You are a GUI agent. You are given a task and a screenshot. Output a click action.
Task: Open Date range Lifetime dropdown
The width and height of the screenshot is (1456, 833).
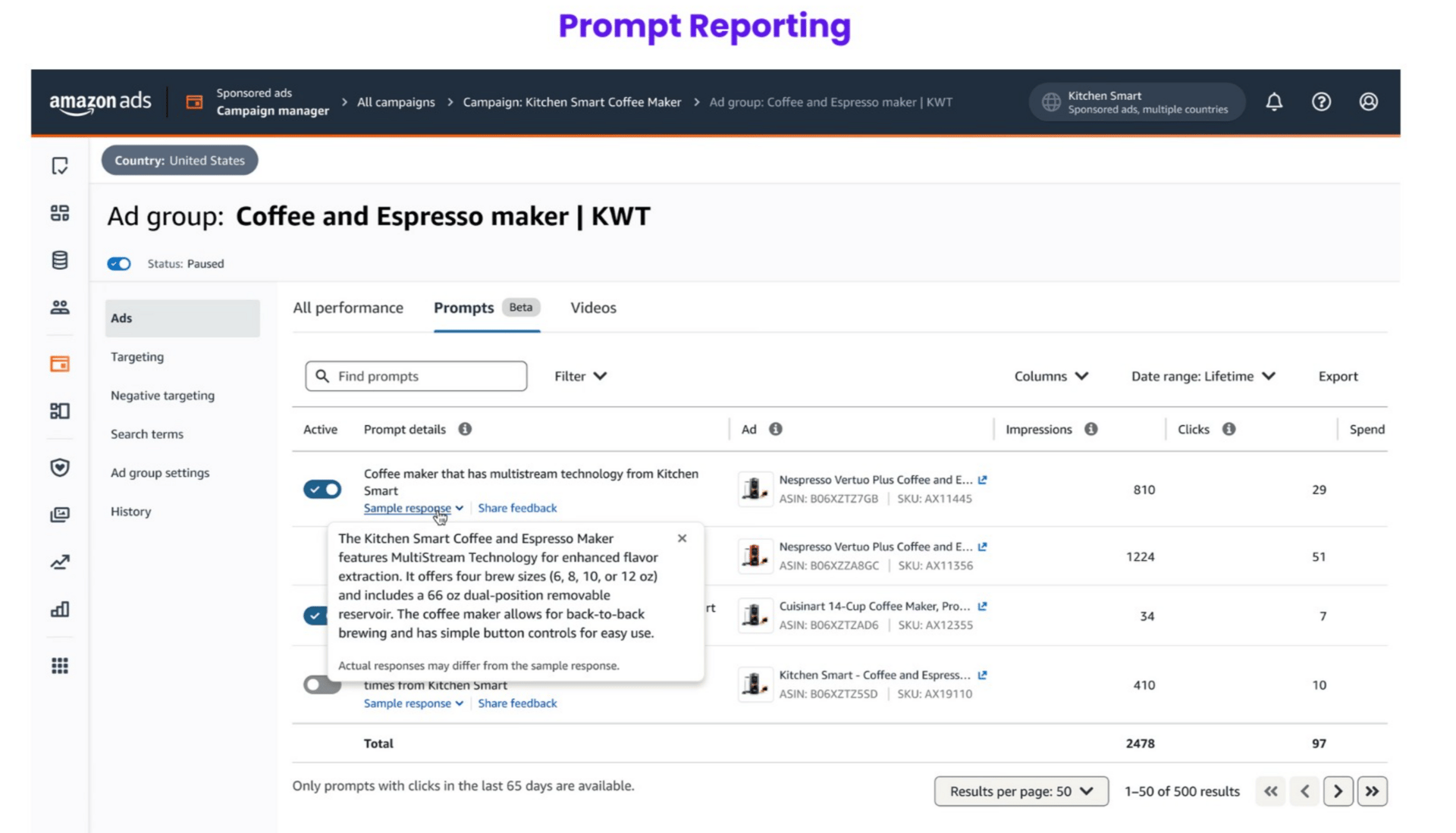[x=1203, y=376]
